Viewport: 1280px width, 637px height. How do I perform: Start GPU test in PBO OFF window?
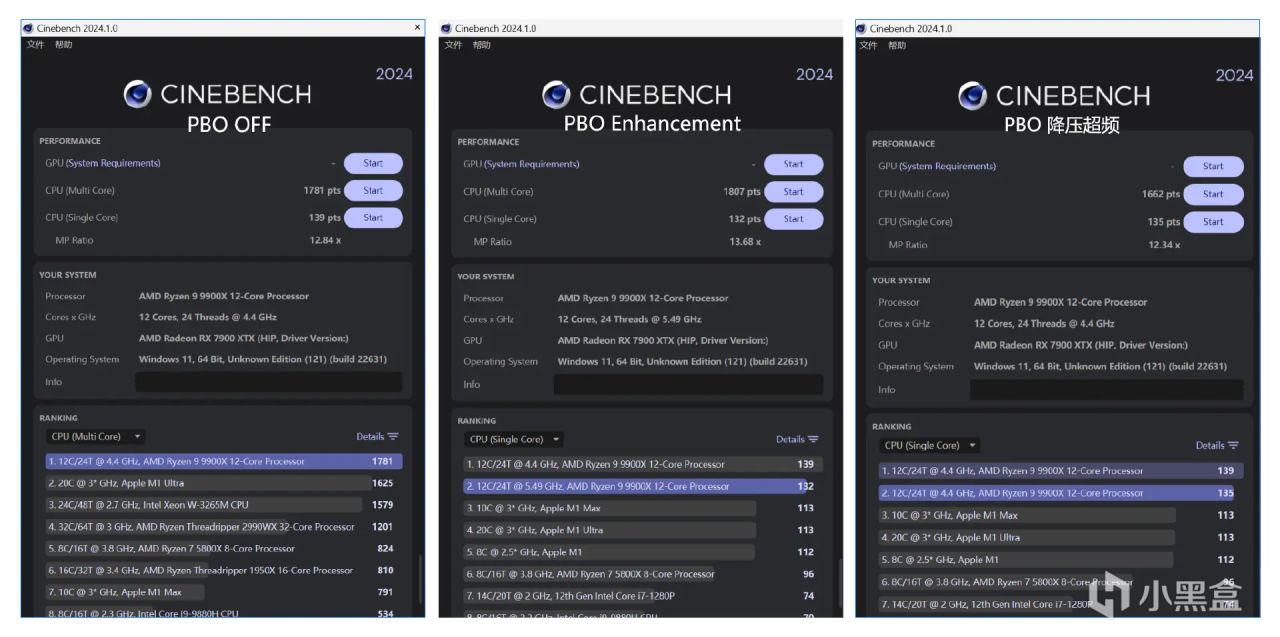[373, 163]
